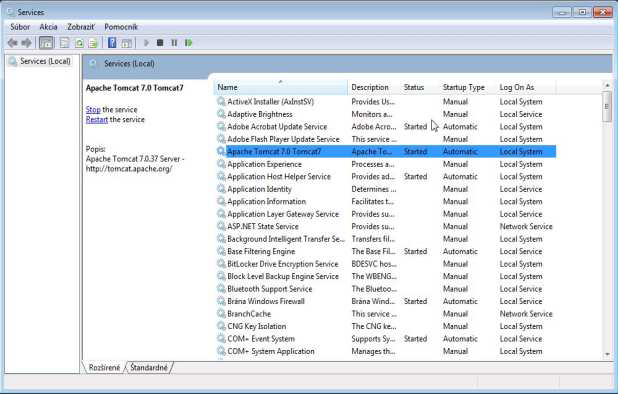The width and height of the screenshot is (618, 394).
Task: Click the gear icon beside BranchCache
Action: click(x=221, y=314)
